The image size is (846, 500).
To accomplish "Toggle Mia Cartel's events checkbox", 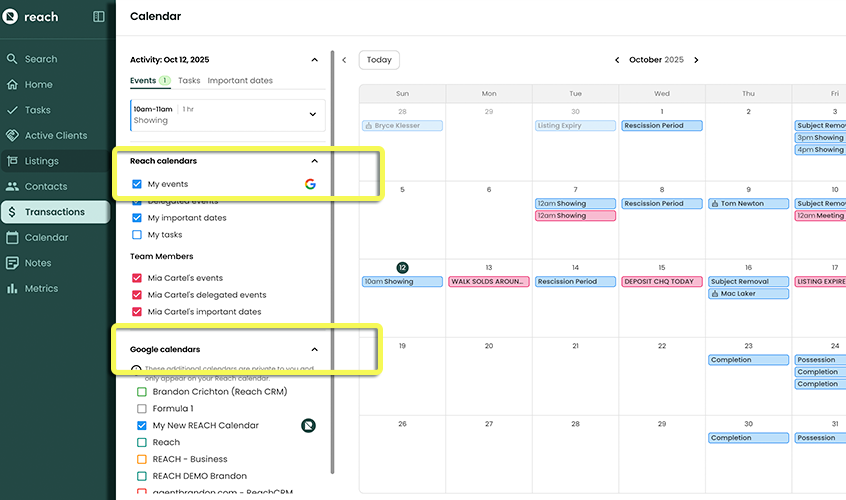I will coord(137,278).
